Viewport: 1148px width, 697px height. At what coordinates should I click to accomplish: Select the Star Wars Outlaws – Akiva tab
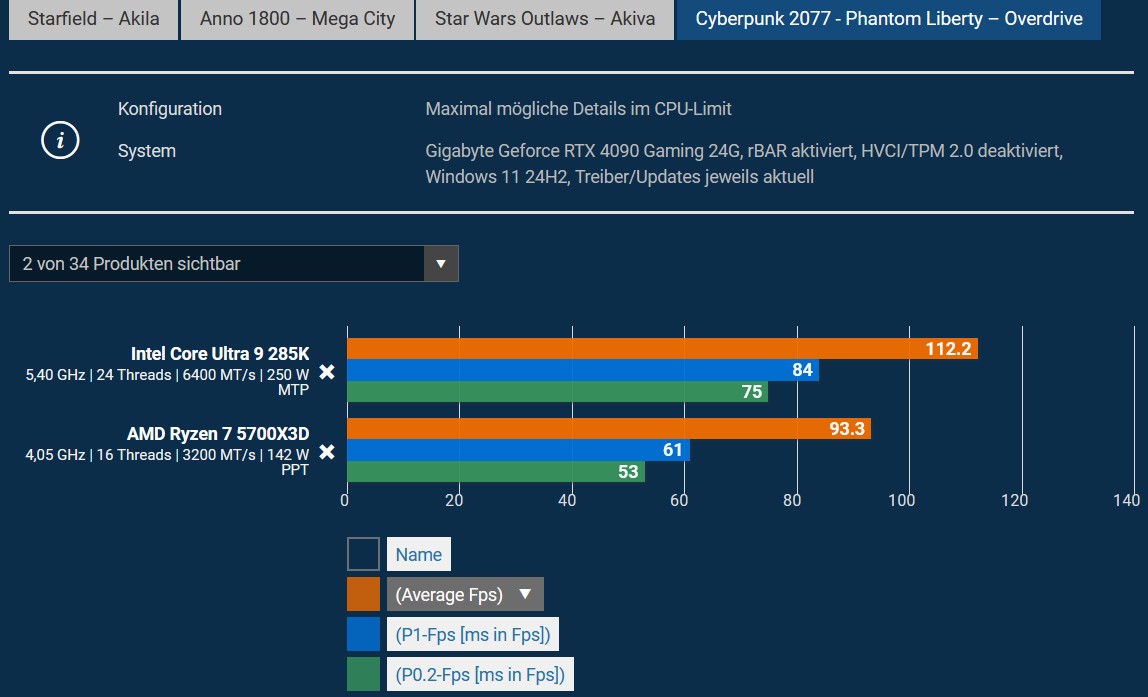[545, 19]
